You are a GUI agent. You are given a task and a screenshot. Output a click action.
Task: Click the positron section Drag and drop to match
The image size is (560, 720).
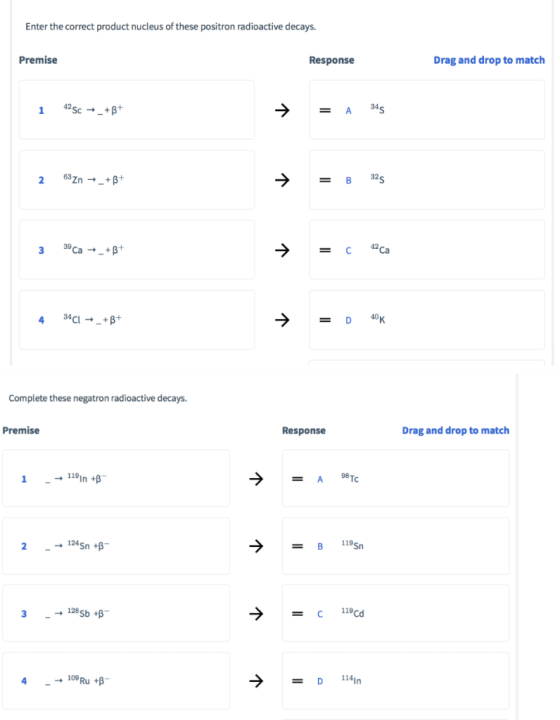(489, 60)
